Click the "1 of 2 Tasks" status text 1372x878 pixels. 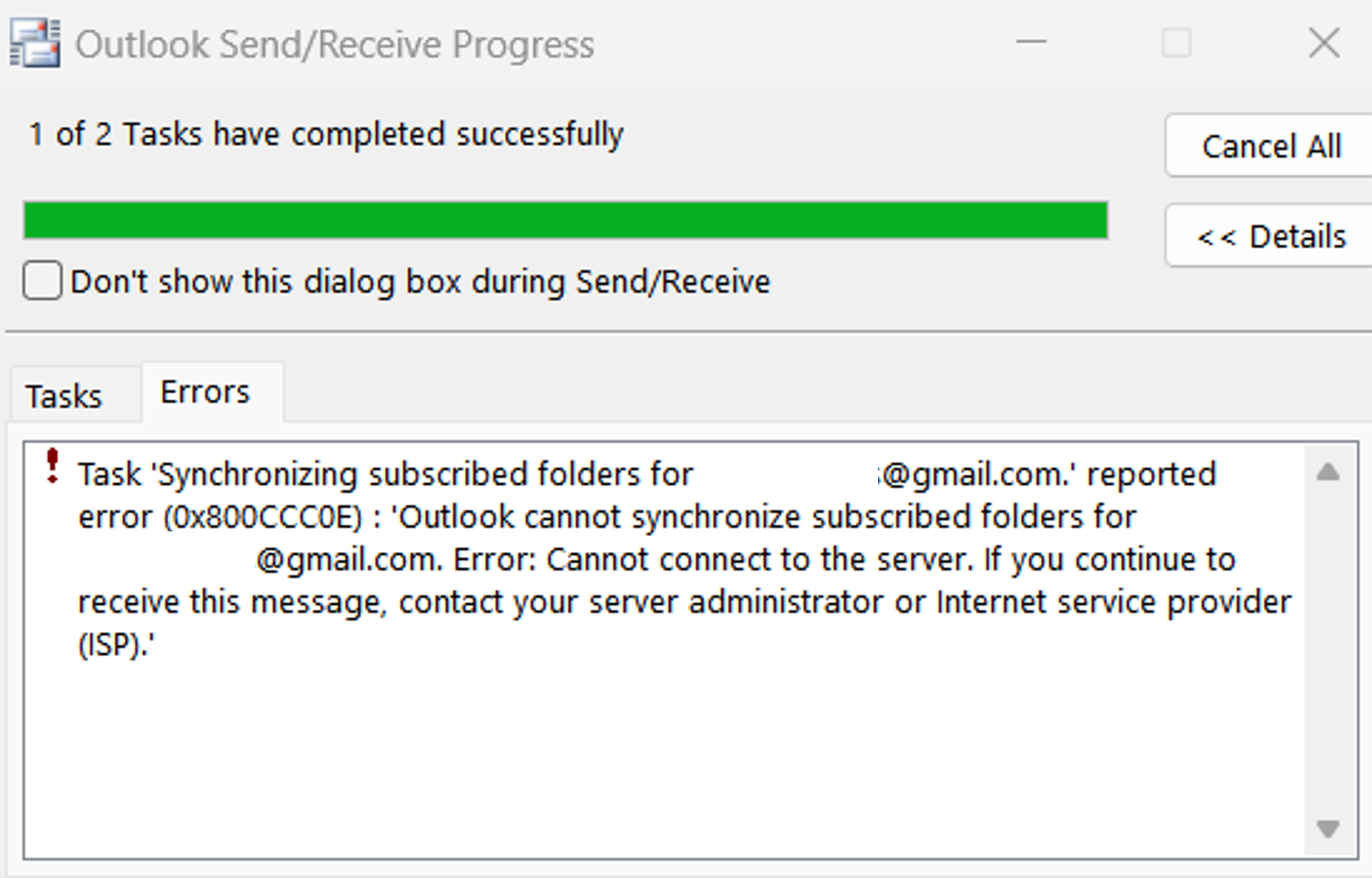point(326,135)
